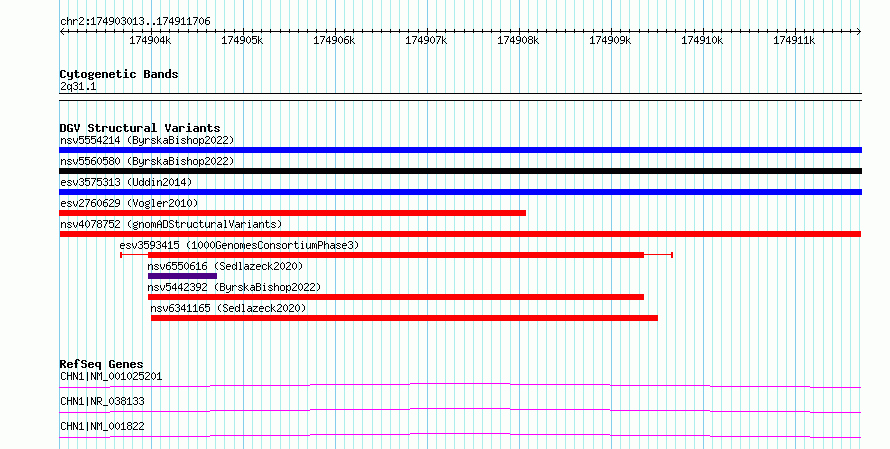Screen dimensions: 890x449
Task: Select the blue bar under nsv5554214
Action: pyautogui.click(x=460, y=150)
